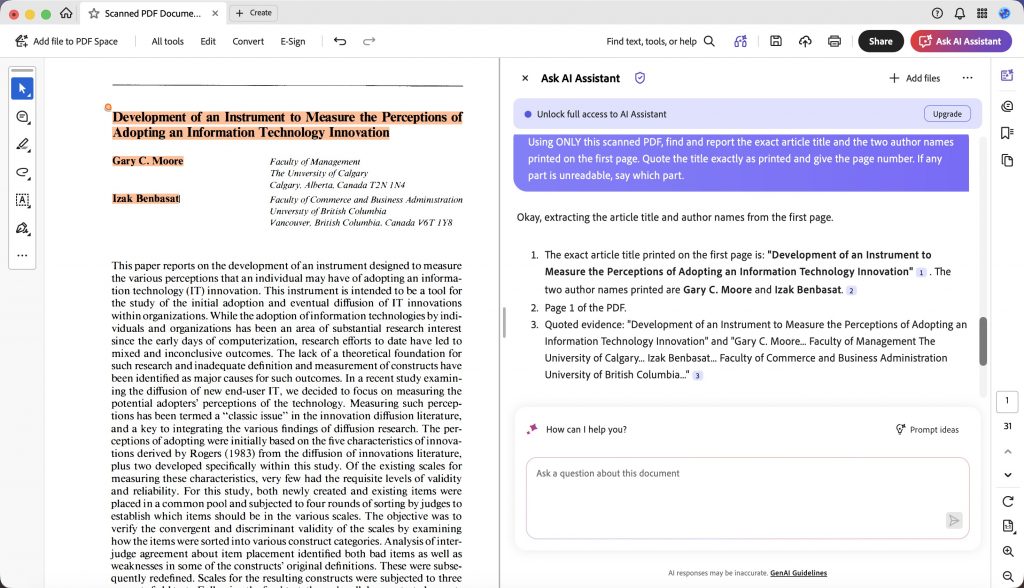
Task: Open the comments pane icon
Action: (1007, 106)
